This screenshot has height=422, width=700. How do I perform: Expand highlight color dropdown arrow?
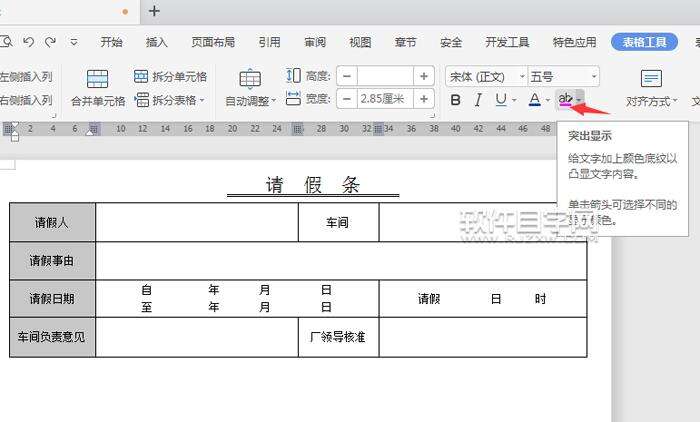[579, 99]
